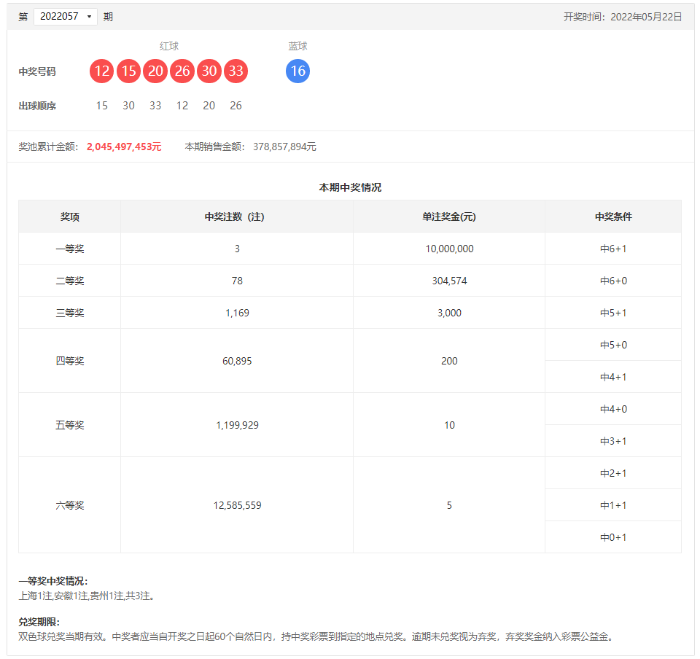The image size is (700, 659).
Task: Click the 一等奖 row label
Action: click(70, 249)
